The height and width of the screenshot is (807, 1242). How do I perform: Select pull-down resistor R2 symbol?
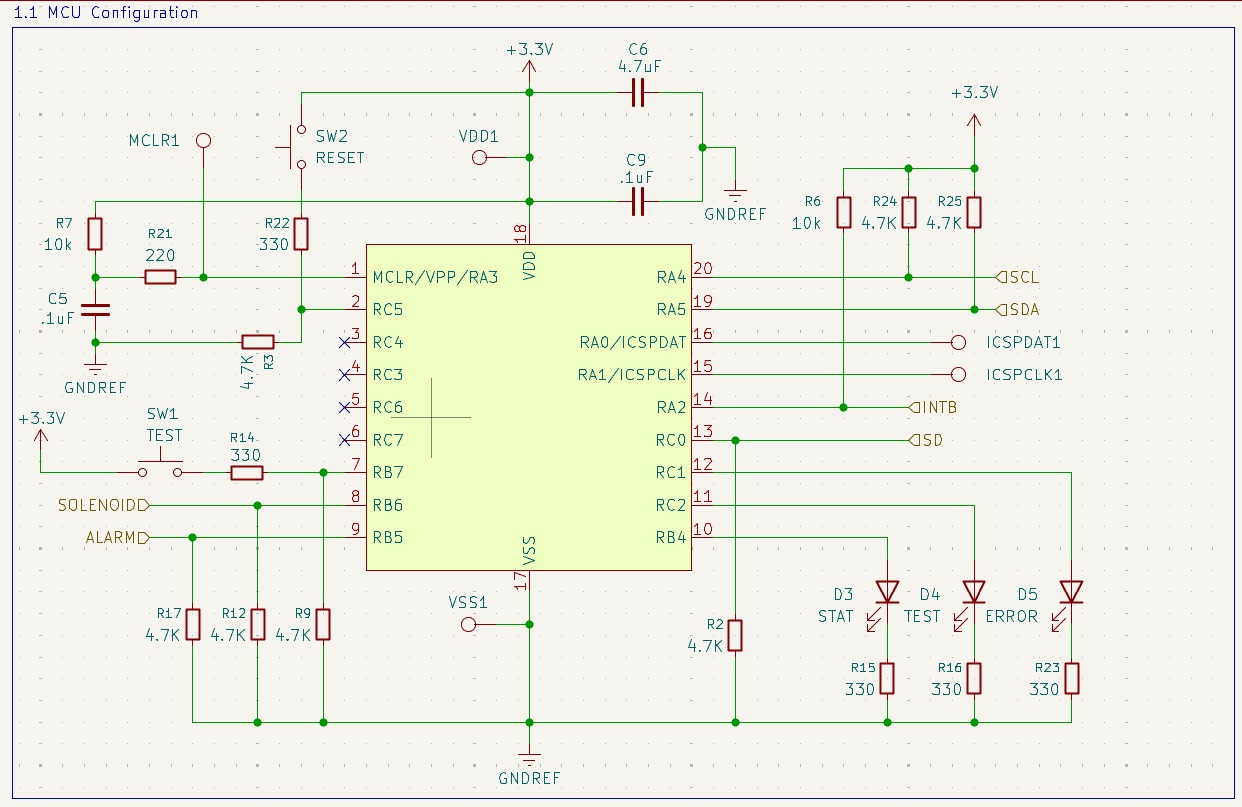(x=735, y=635)
